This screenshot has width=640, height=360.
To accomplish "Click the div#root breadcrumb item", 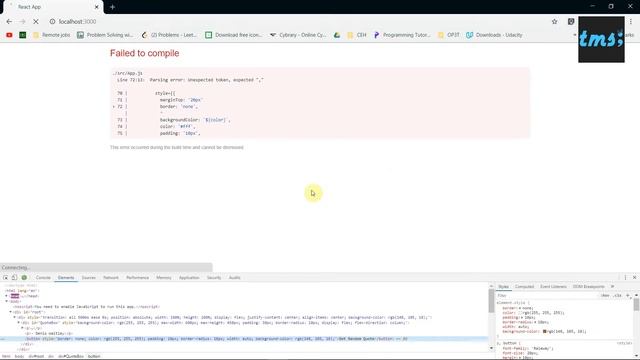I will tap(36, 356).
